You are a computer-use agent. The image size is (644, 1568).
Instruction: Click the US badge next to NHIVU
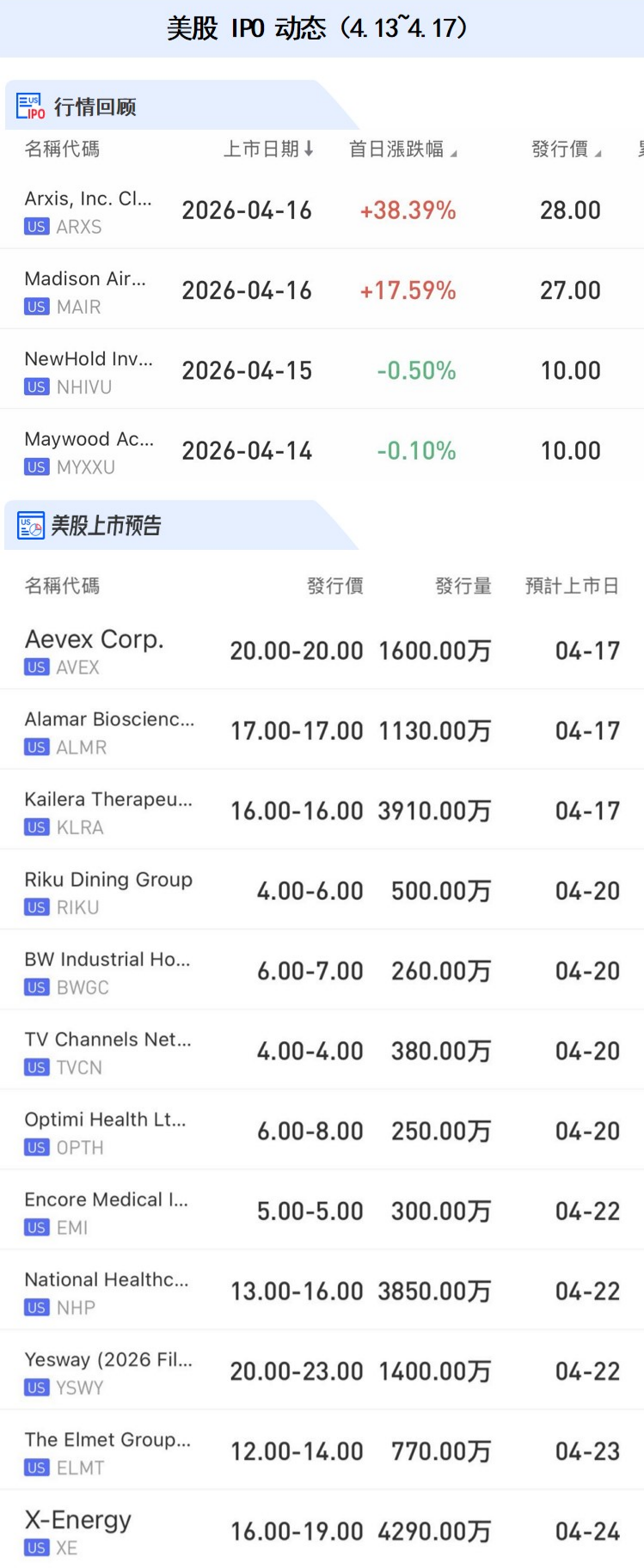point(37,387)
